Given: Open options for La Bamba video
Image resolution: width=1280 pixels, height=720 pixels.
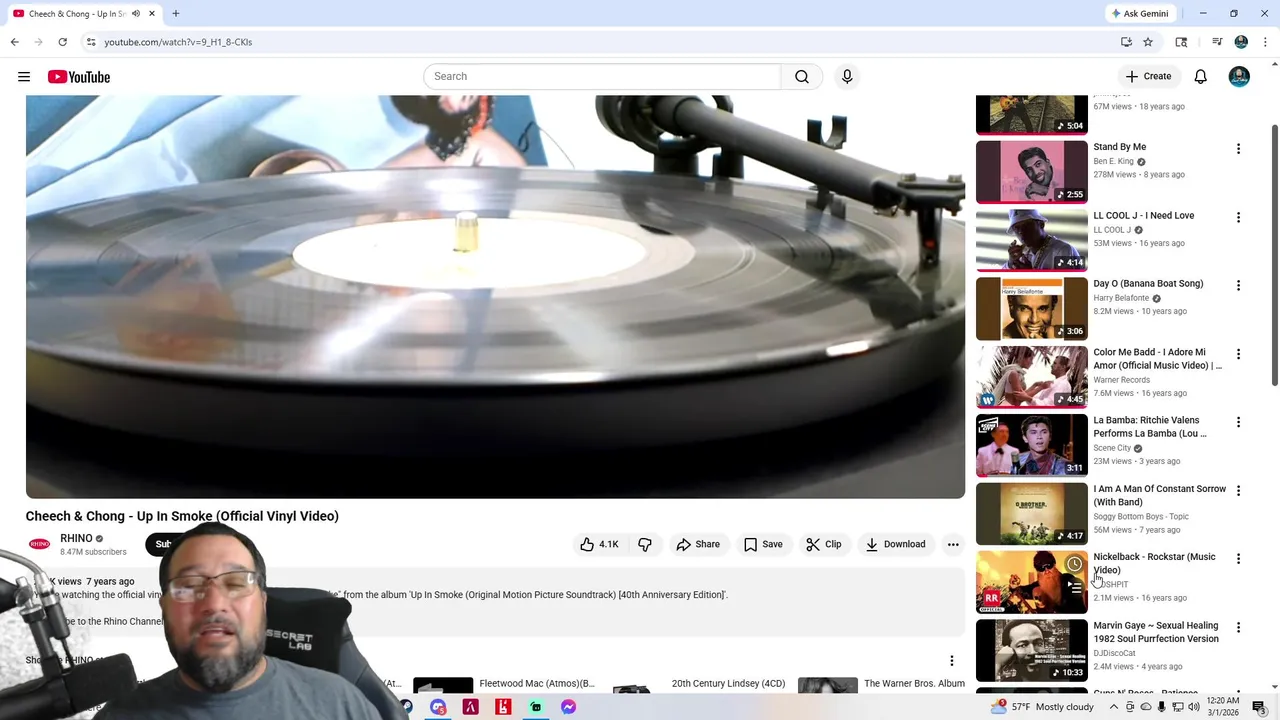Looking at the screenshot, I should [1238, 422].
